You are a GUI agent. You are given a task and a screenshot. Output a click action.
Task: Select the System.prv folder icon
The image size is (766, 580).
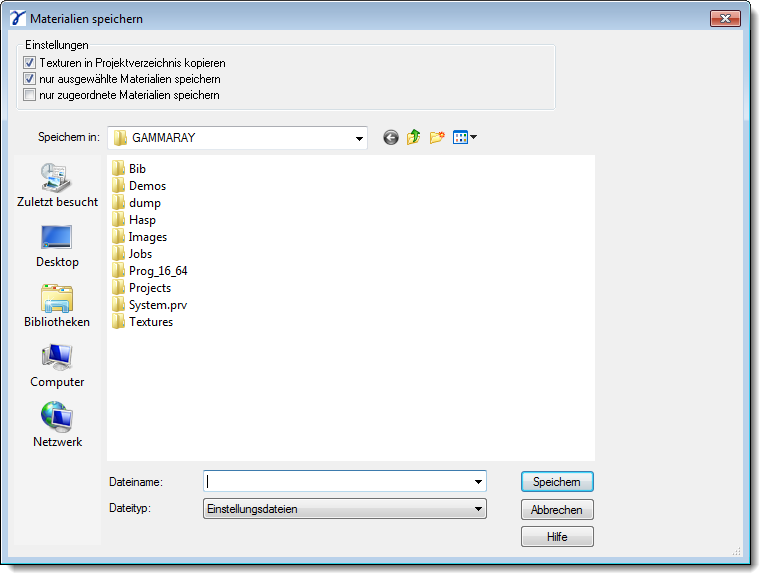pyautogui.click(x=118, y=305)
